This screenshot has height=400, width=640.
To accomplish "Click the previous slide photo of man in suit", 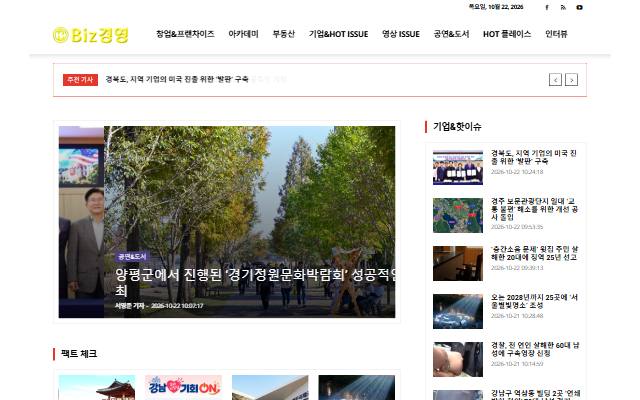I will pyautogui.click(x=81, y=222).
